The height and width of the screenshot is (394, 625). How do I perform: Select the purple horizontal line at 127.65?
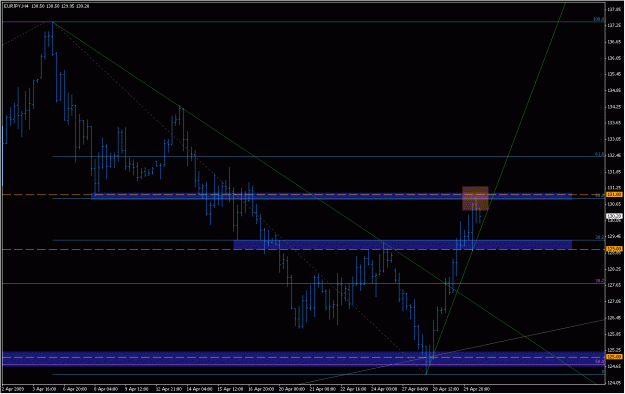tap(304, 284)
